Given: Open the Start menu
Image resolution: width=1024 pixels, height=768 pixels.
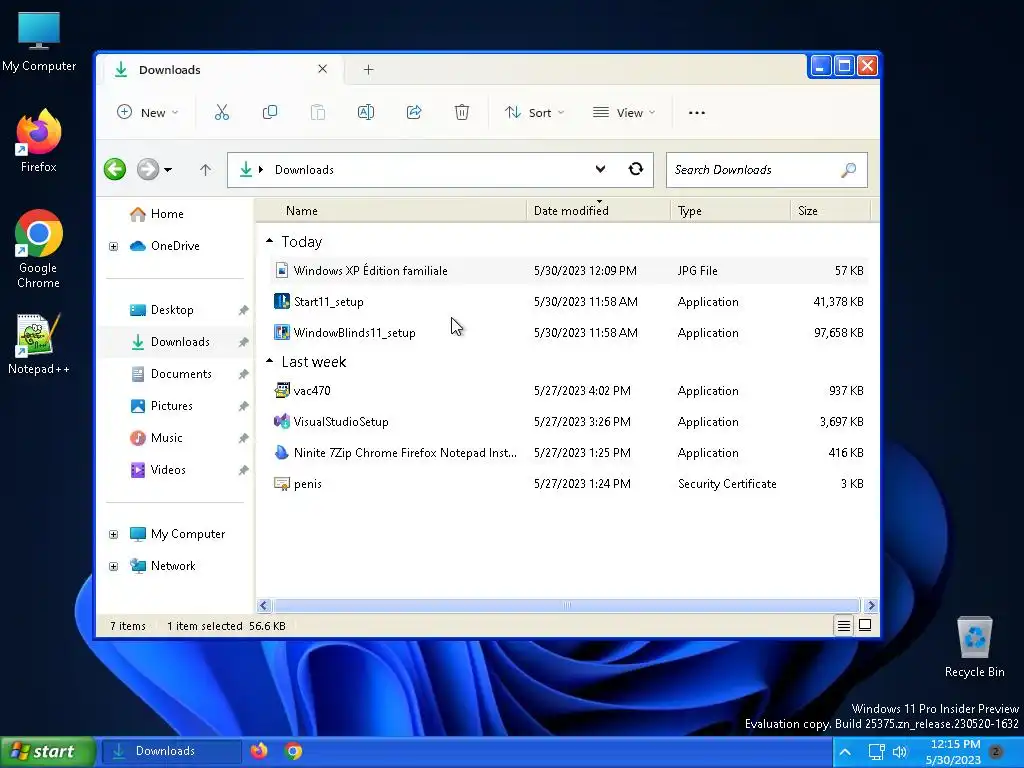Looking at the screenshot, I should point(48,752).
